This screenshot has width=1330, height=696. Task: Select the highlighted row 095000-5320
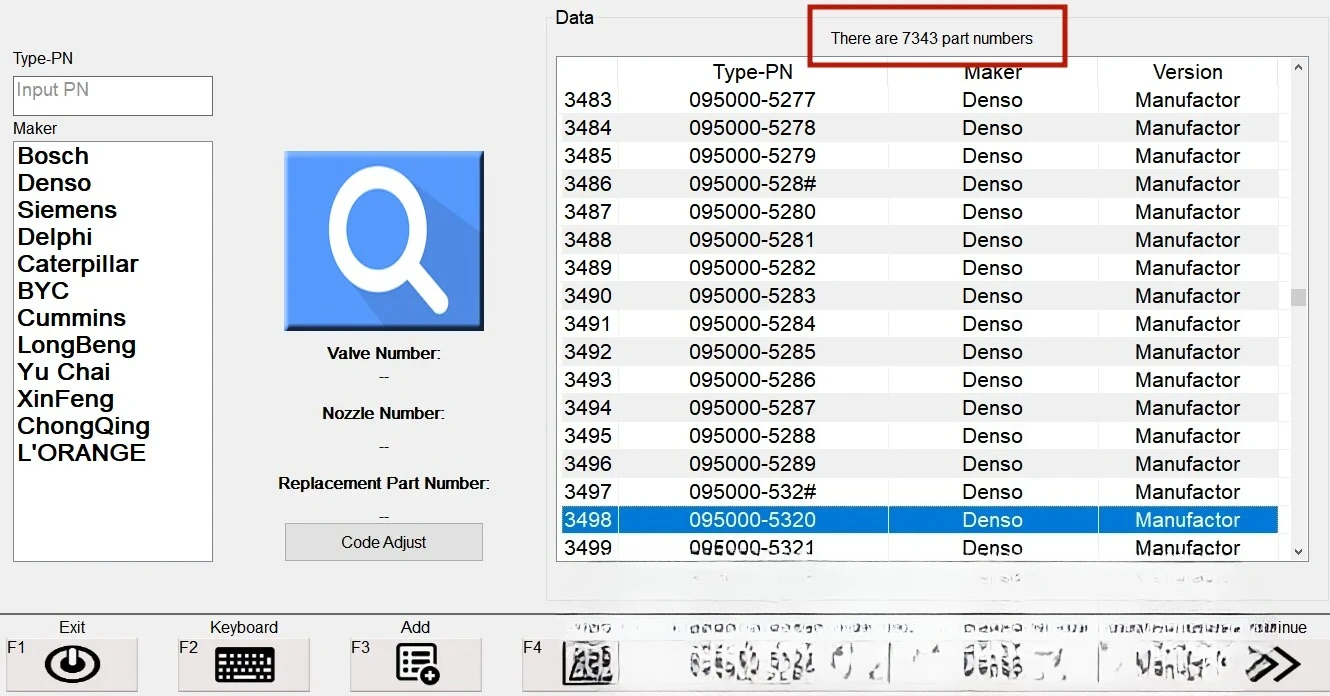point(752,520)
